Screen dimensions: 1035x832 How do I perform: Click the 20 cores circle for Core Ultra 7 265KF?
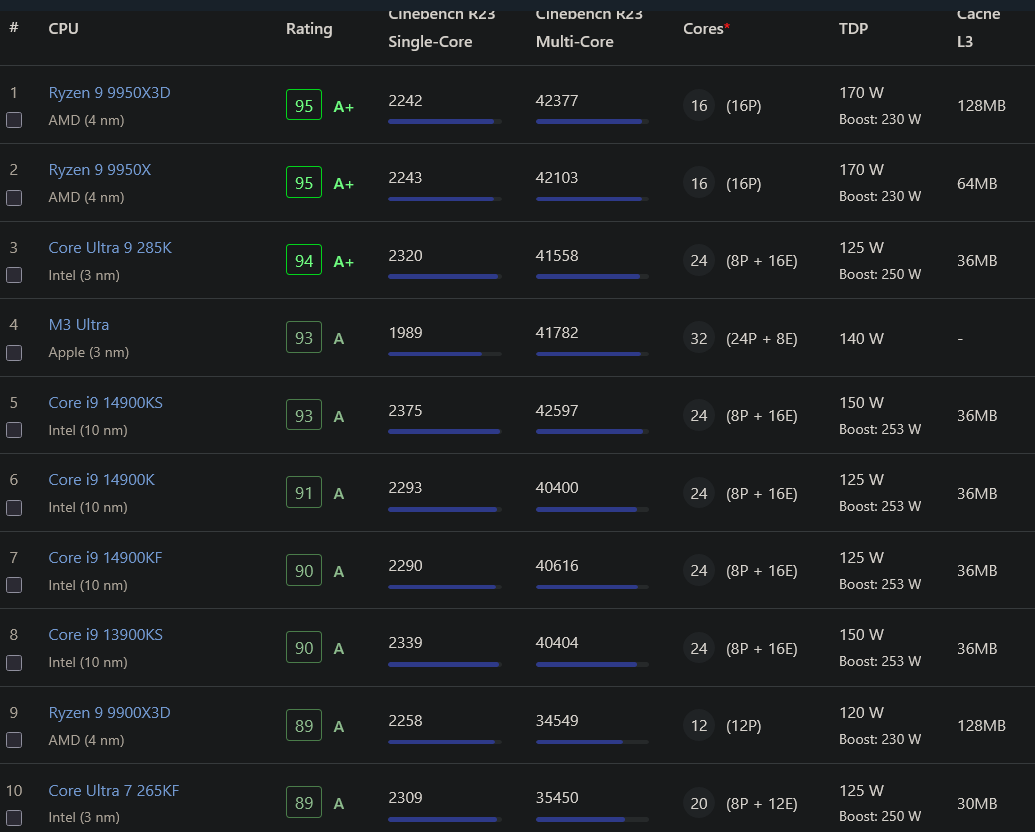point(699,804)
